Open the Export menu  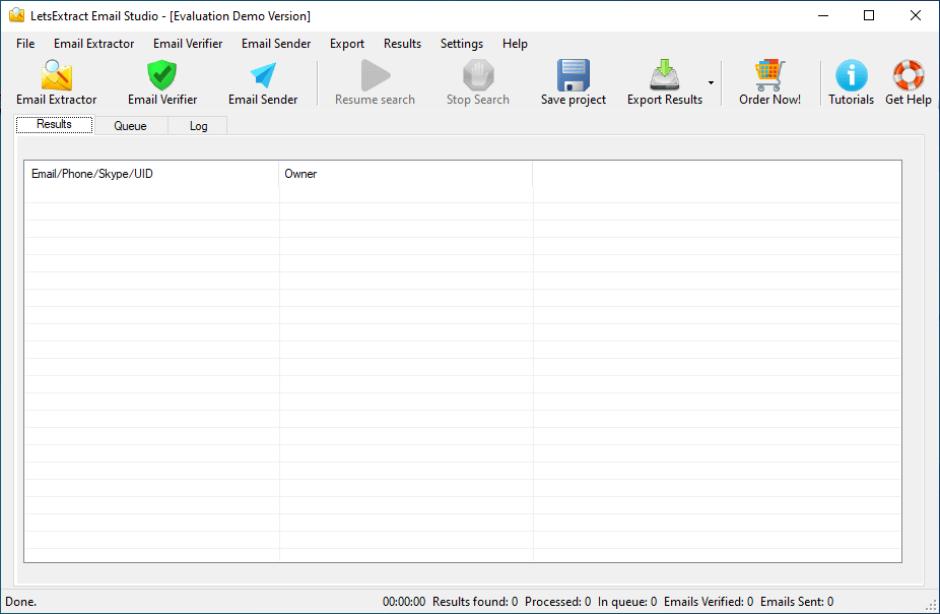[x=347, y=44]
